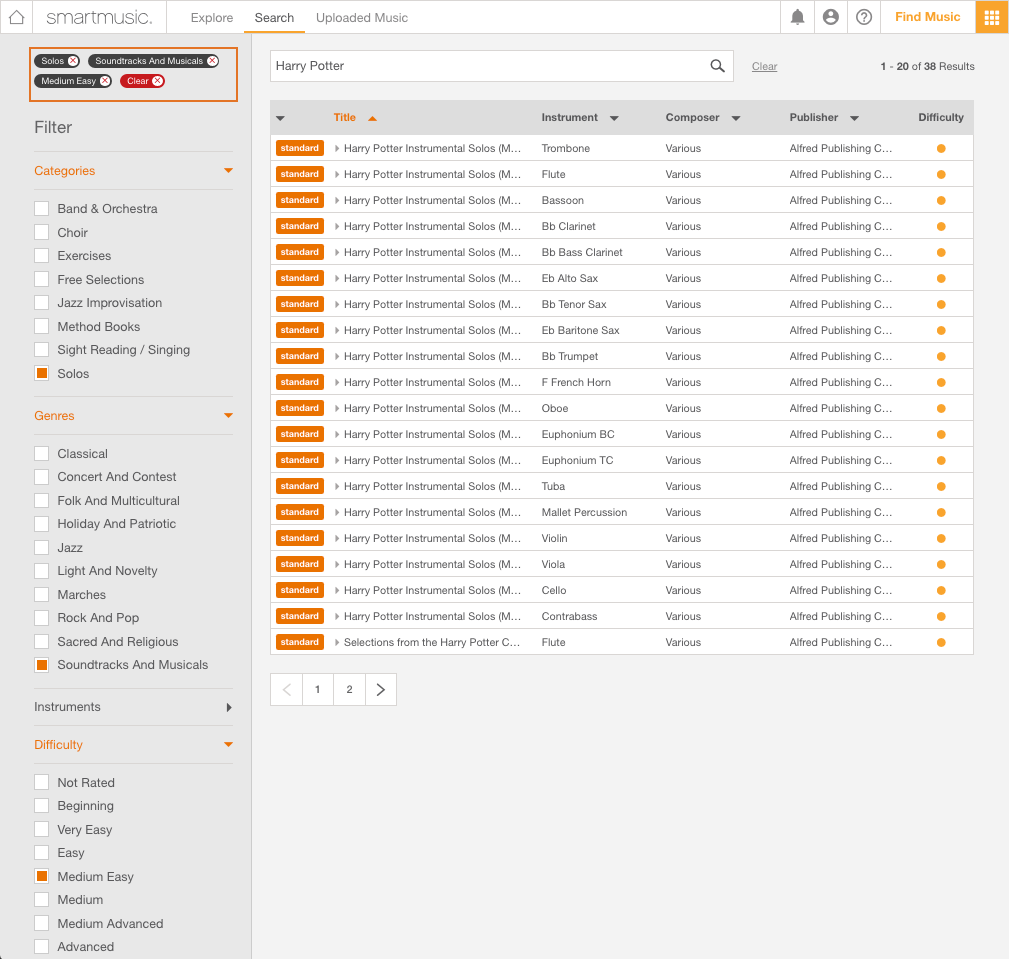Open the help question mark icon
This screenshot has height=959, width=1009.
click(864, 17)
